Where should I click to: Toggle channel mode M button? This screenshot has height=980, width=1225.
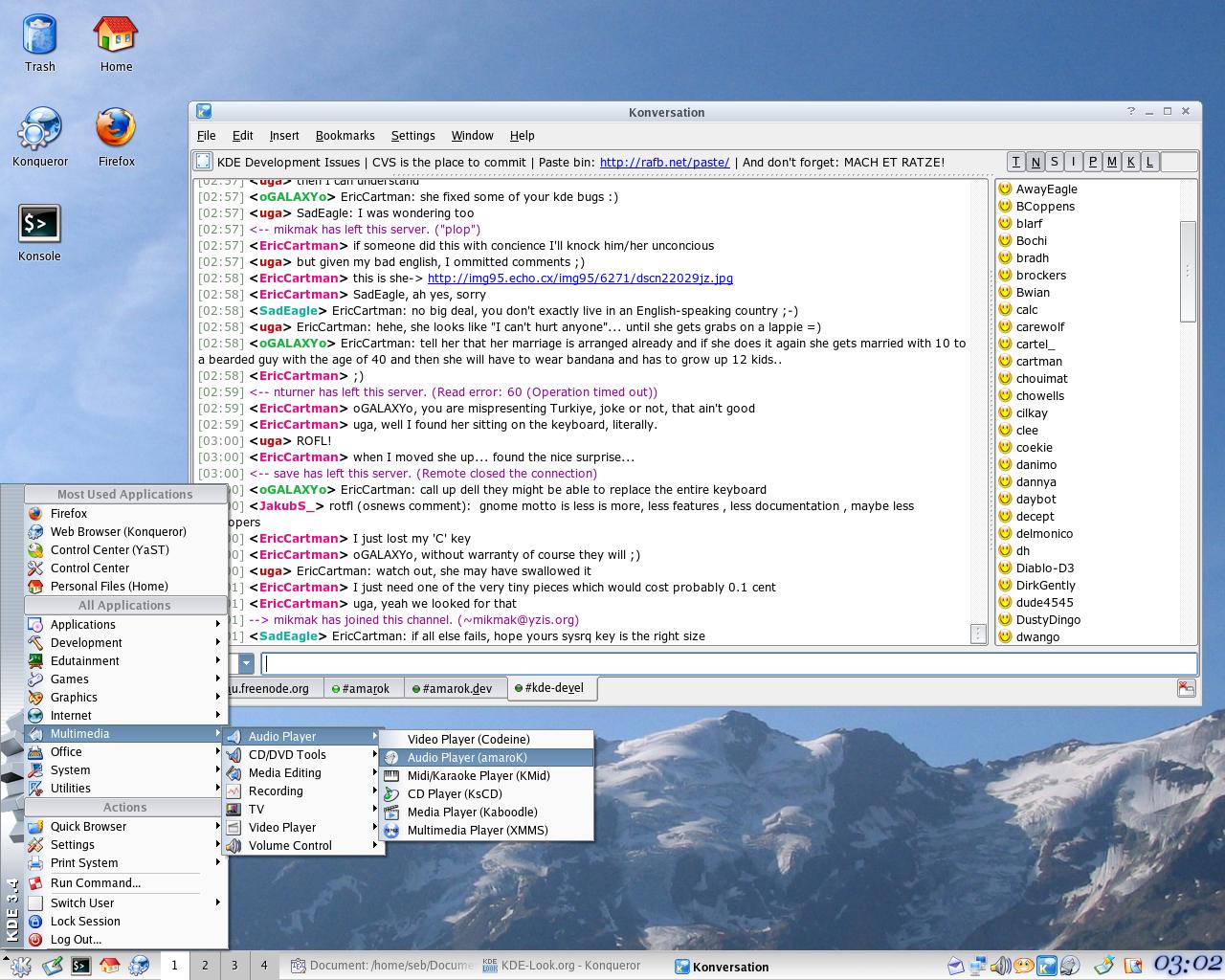point(1112,162)
